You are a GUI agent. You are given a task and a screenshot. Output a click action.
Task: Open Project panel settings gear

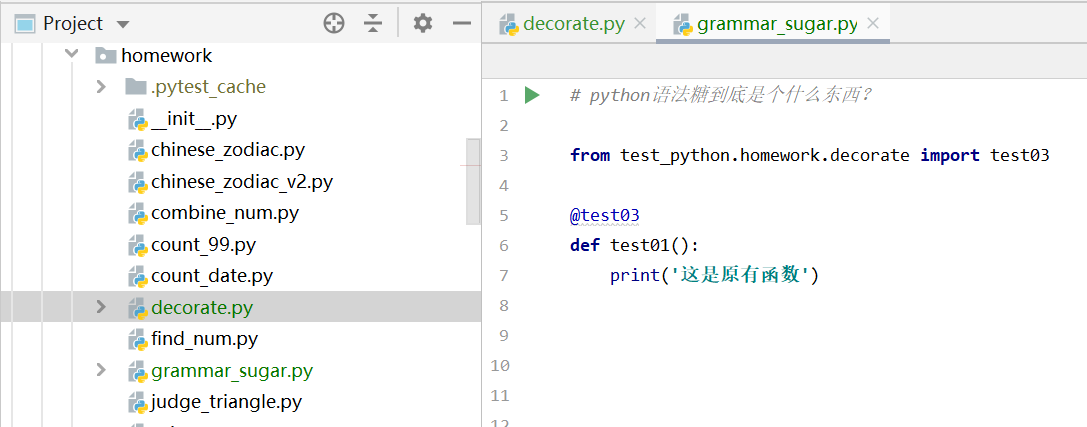point(423,23)
